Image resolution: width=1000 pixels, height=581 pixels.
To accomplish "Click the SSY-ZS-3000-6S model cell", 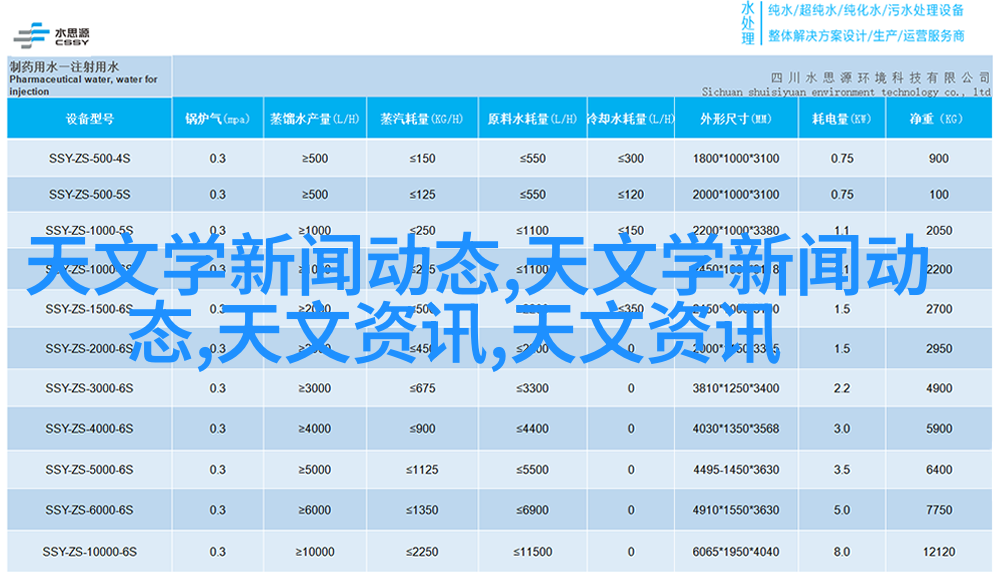I will pyautogui.click(x=89, y=389).
